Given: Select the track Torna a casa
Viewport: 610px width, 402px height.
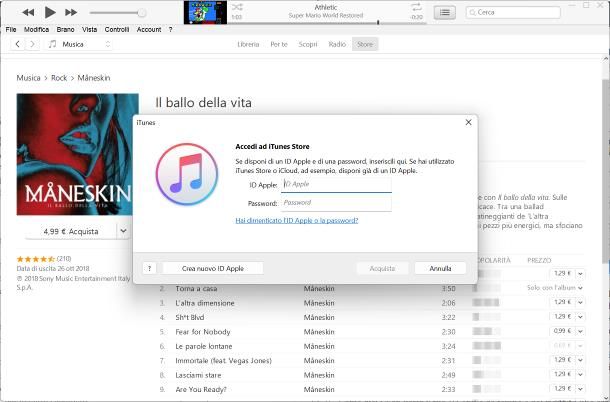Looking at the screenshot, I should tap(196, 289).
